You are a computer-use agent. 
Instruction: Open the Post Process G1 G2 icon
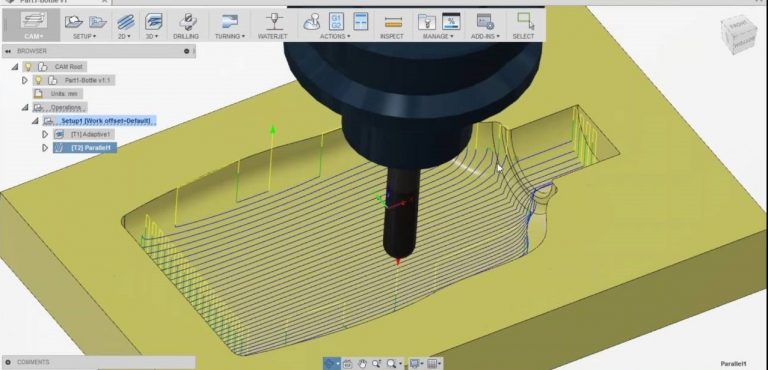click(336, 22)
